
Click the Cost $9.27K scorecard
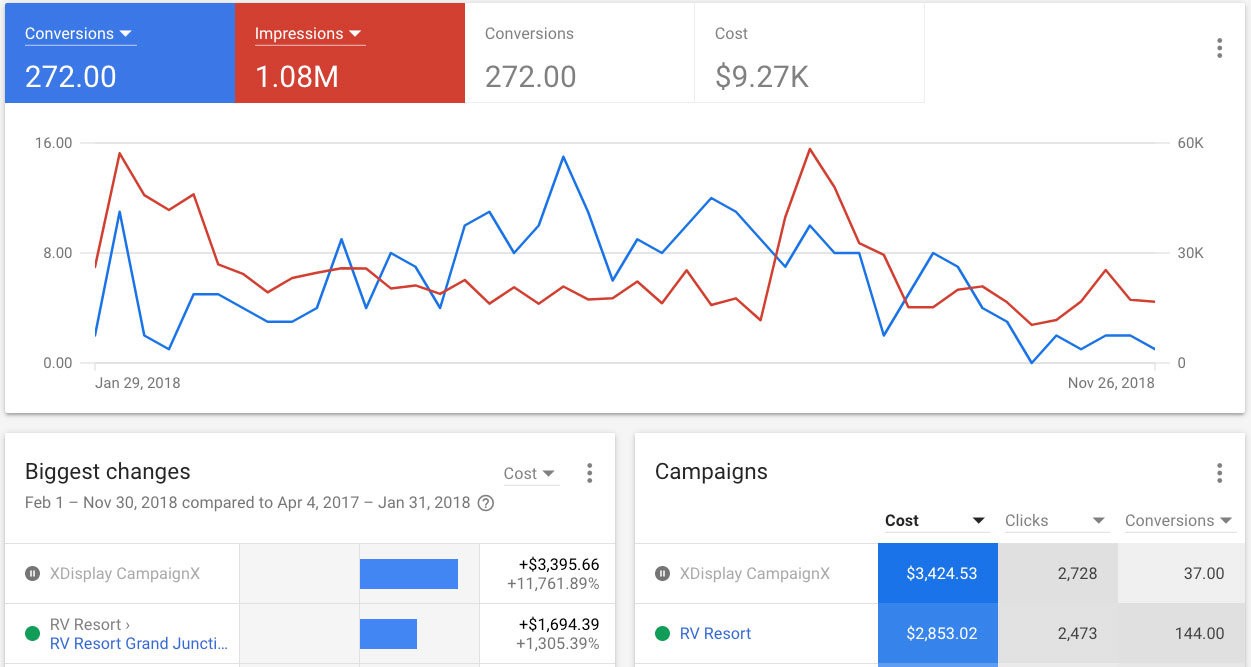[808, 53]
